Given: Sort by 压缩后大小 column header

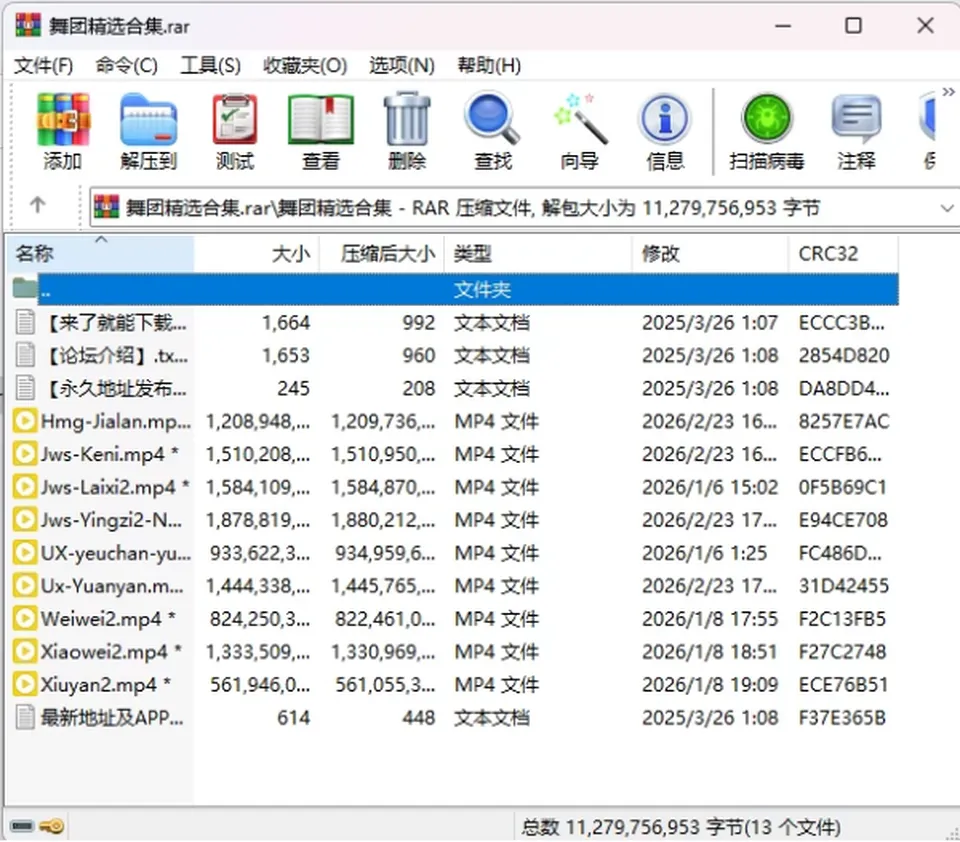Looking at the screenshot, I should [x=382, y=254].
